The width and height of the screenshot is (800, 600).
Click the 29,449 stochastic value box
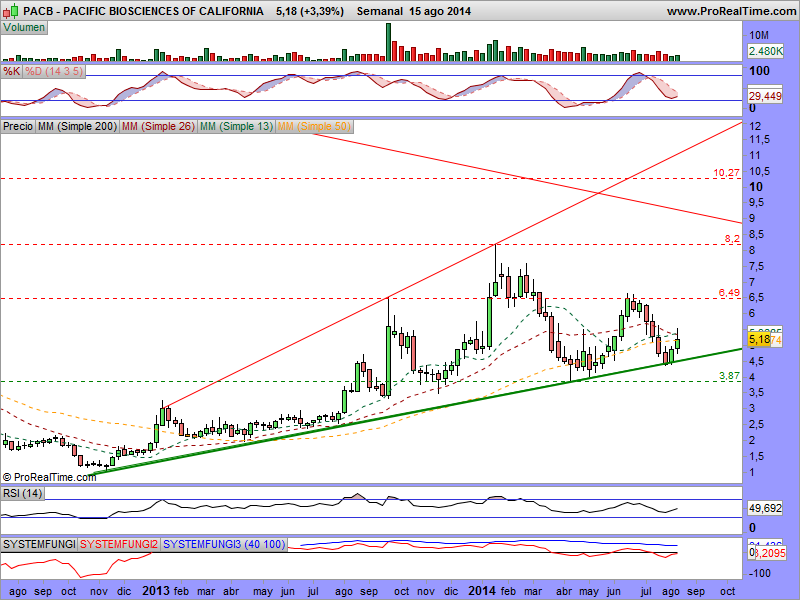click(765, 96)
